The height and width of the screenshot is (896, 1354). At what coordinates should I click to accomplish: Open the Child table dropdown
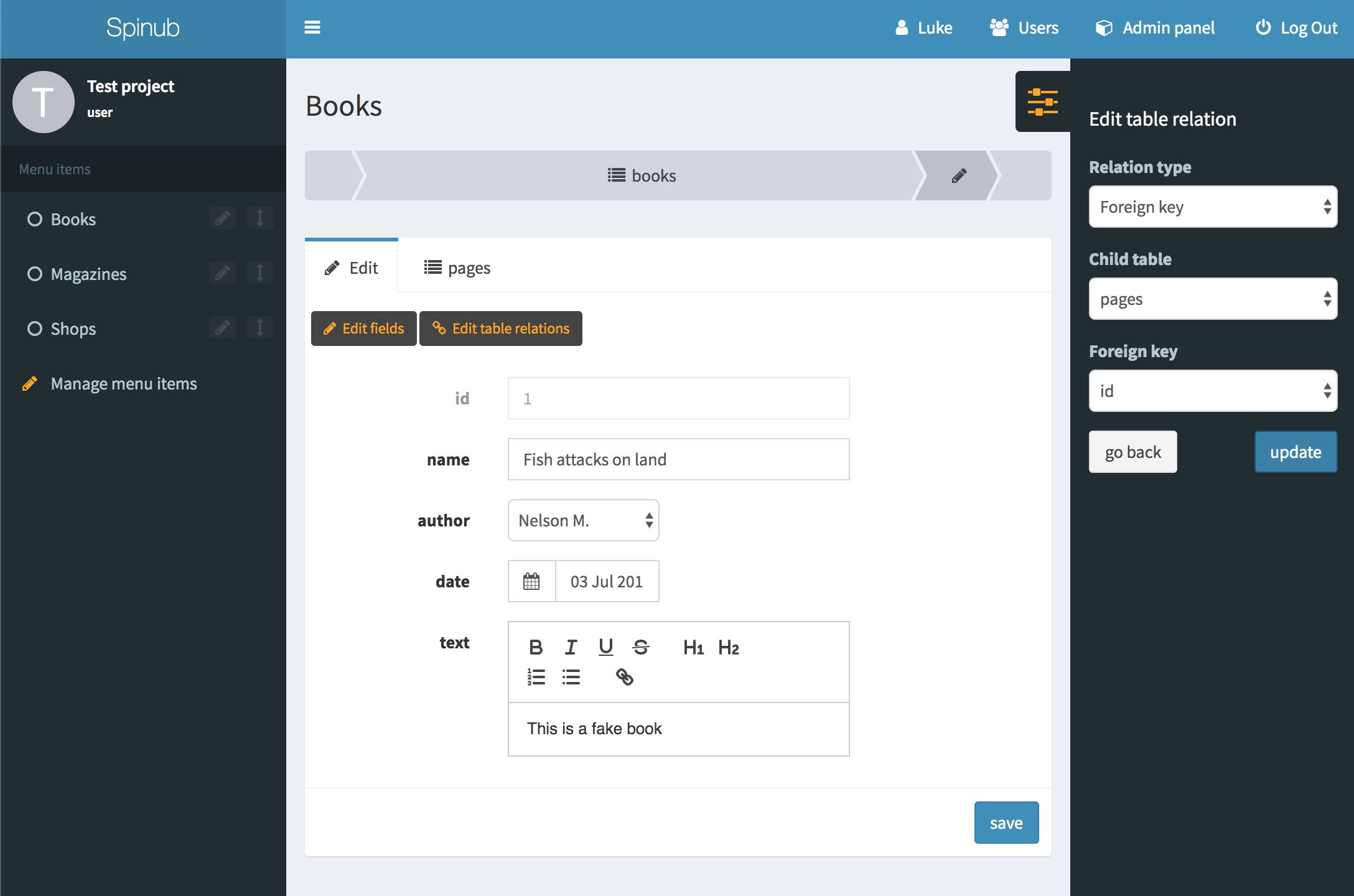[x=1212, y=299]
